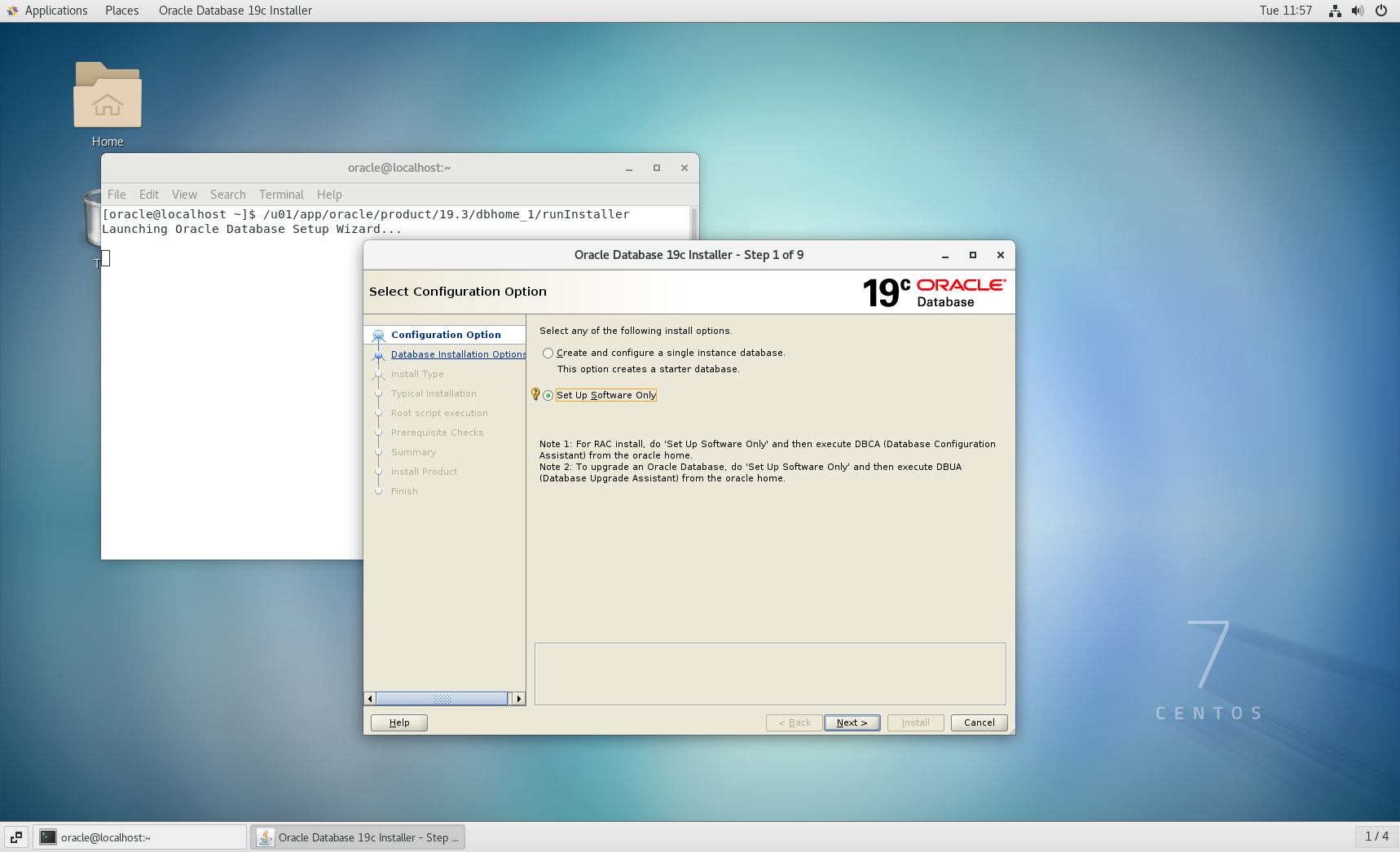Click the Install button
Image resolution: width=1400 pixels, height=852 pixels.
tap(916, 722)
